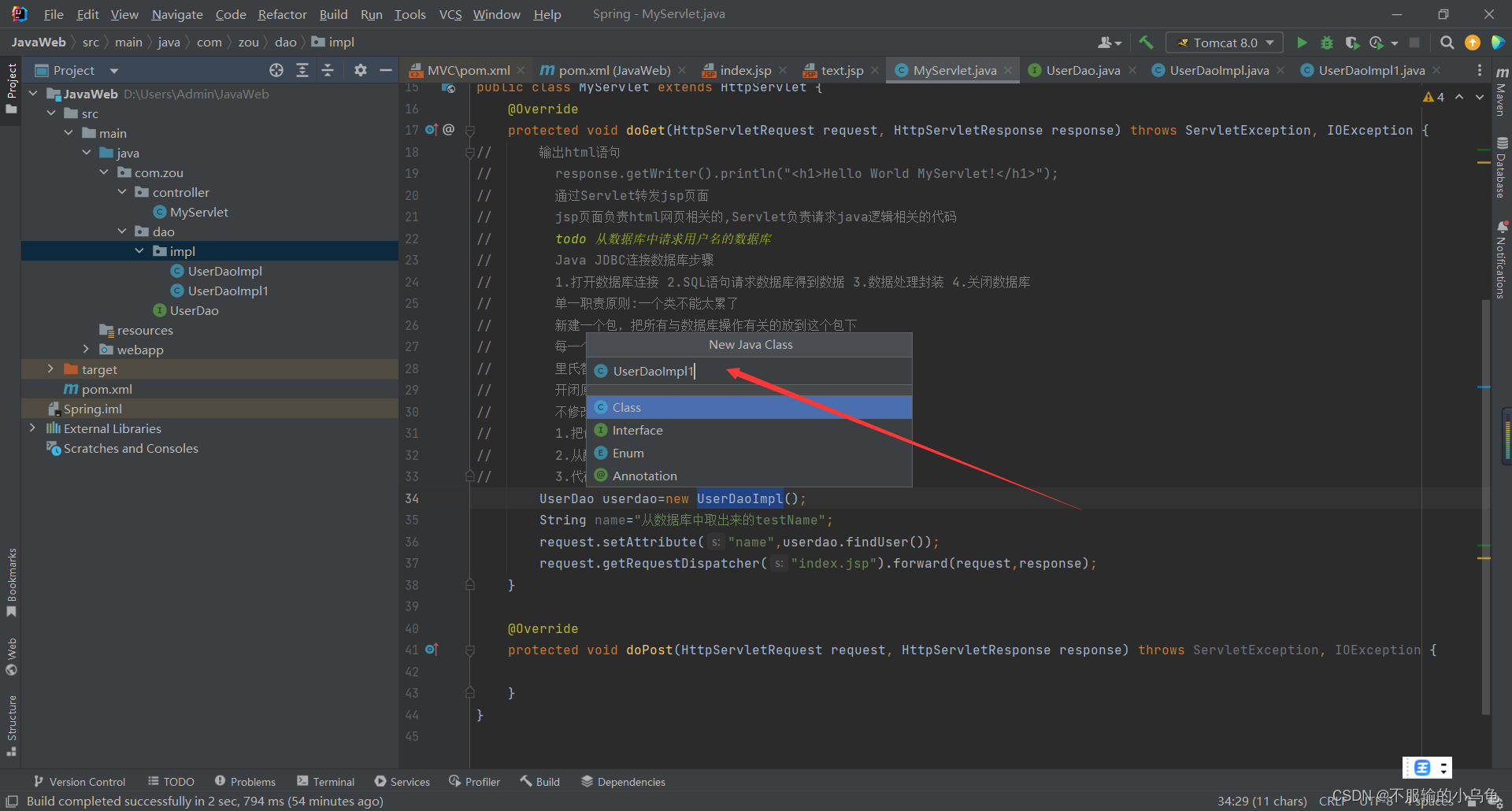Switch to the index.jsp tab
This screenshot has height=811, width=1512.
pos(736,70)
